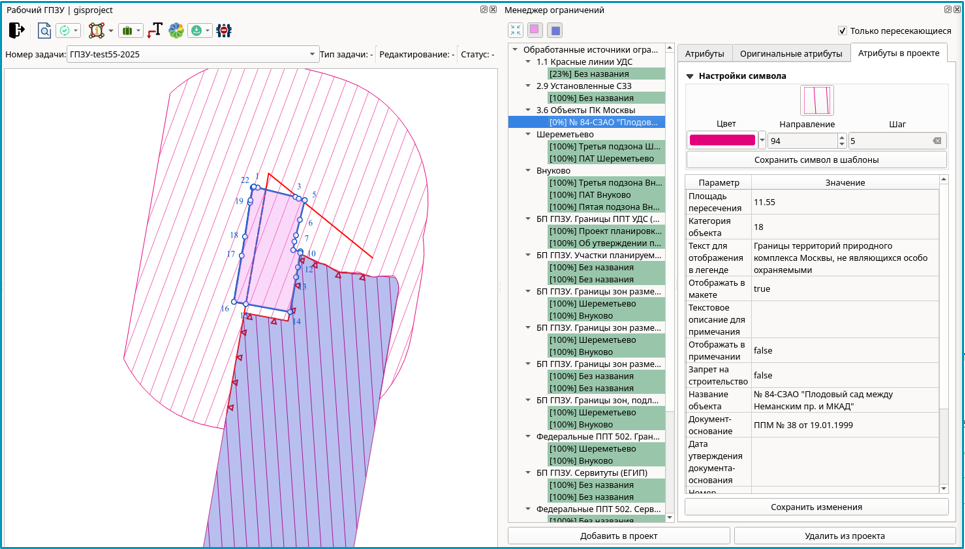
Task: Open dropdown arrow beside briefcase icon
Action: (139, 30)
